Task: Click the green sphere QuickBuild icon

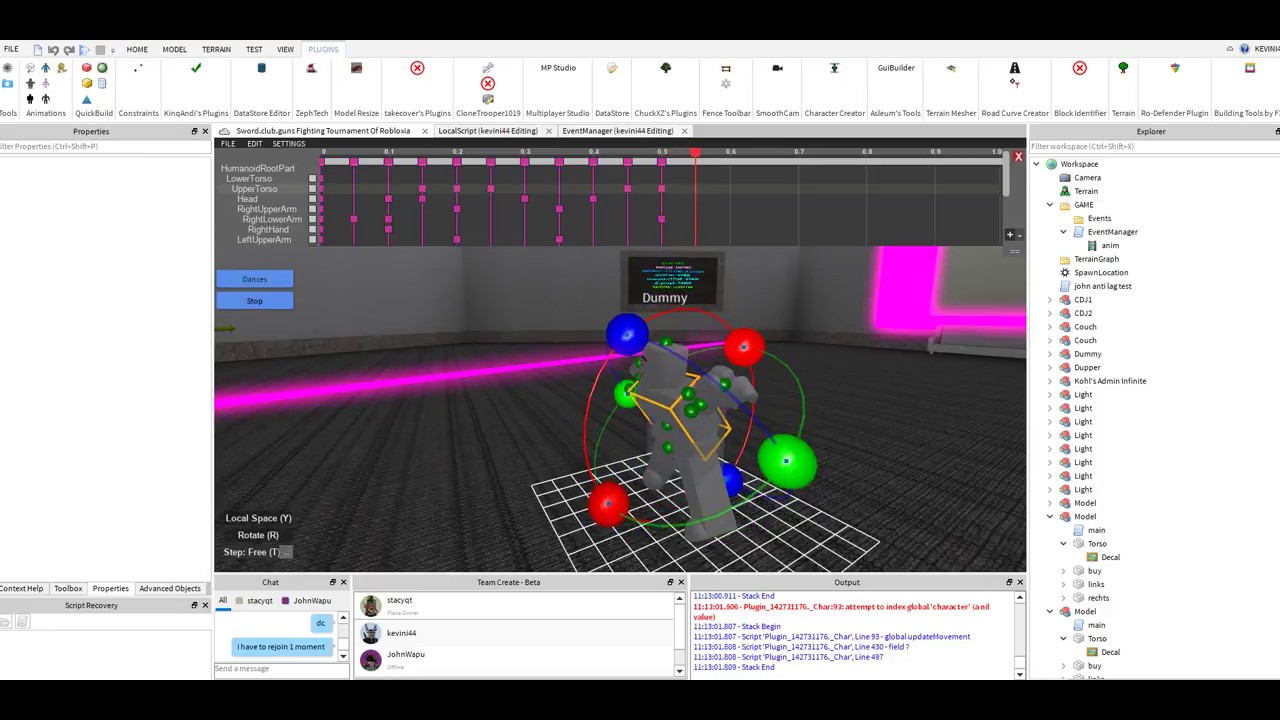Action: pos(102,68)
